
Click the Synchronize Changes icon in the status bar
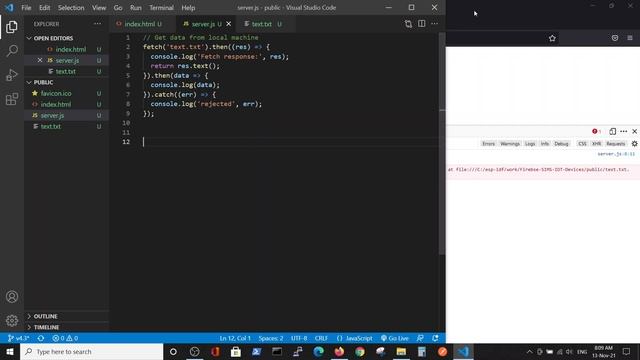[41, 338]
